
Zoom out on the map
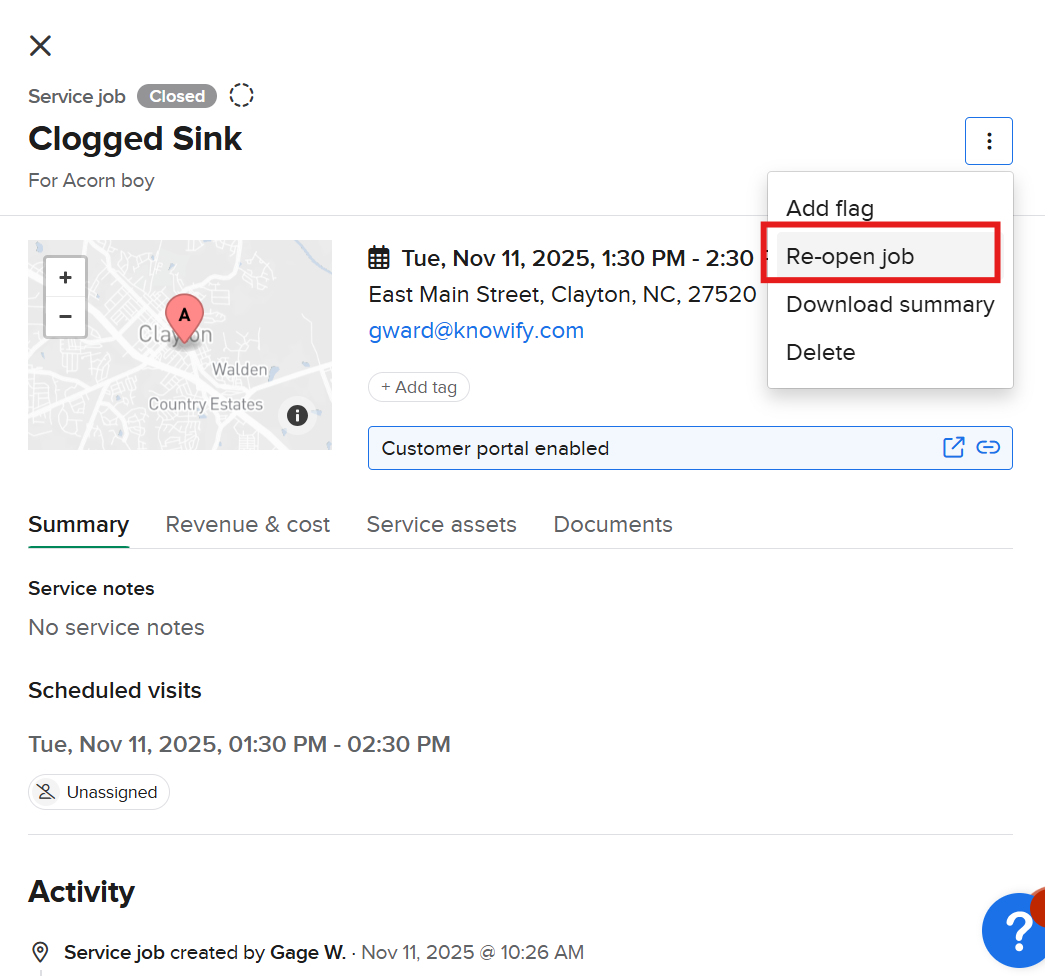66,316
